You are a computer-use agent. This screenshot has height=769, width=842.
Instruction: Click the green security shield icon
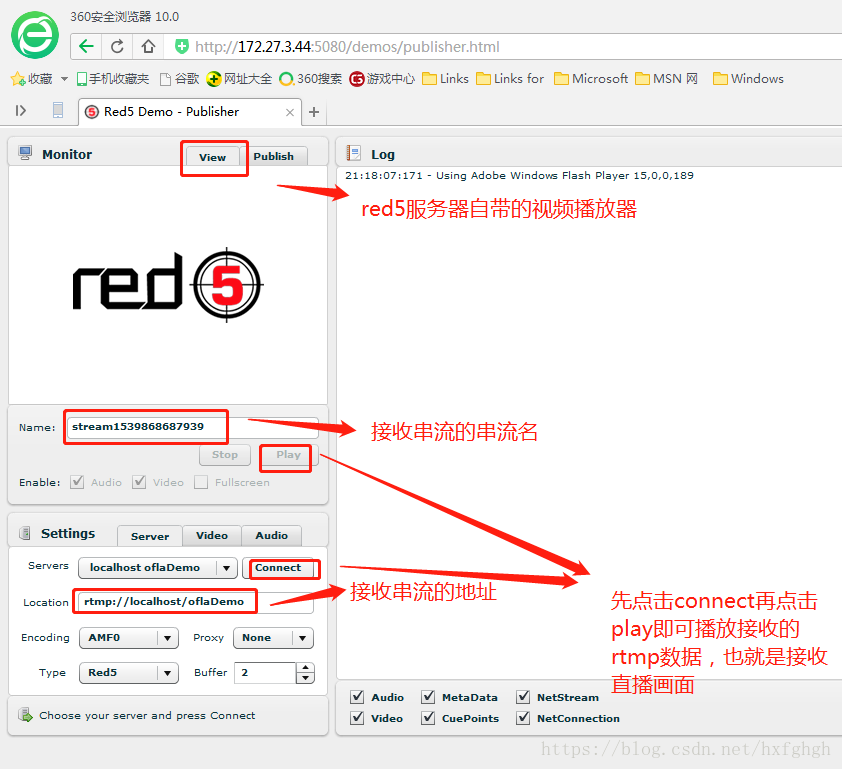182,47
